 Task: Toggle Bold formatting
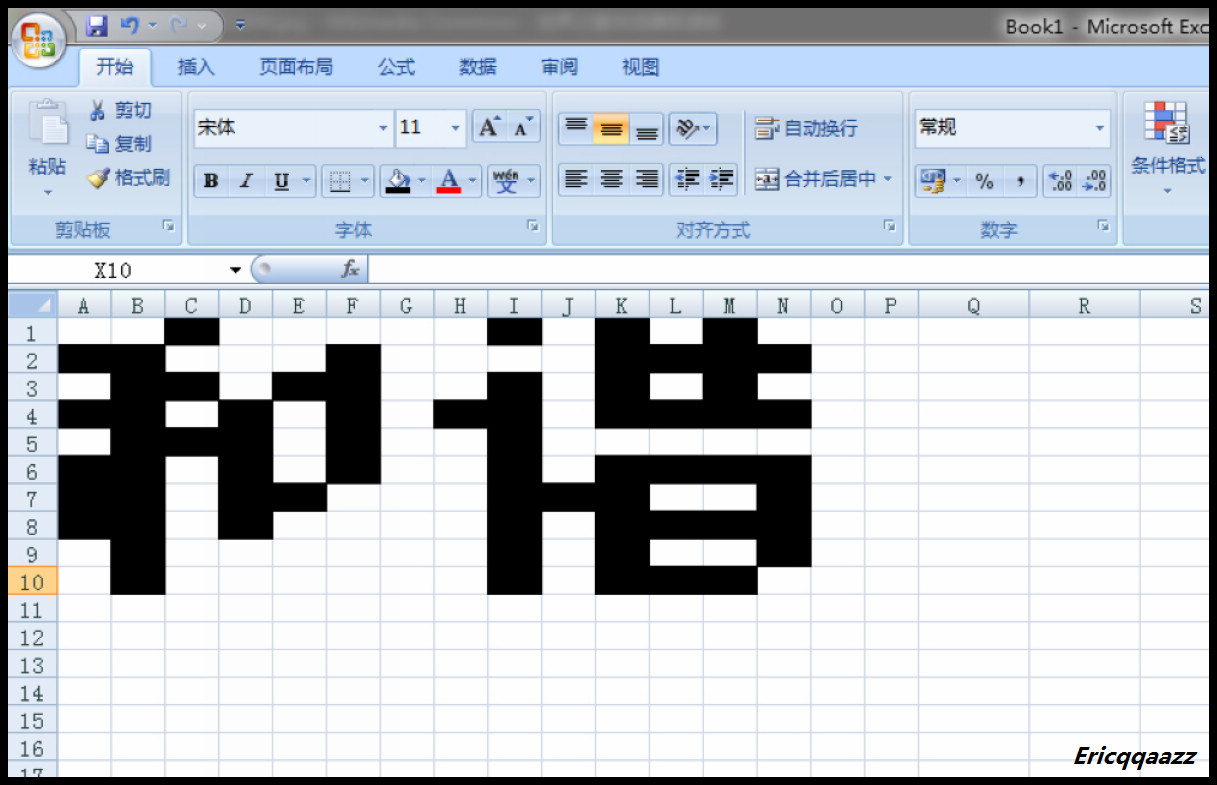pos(211,181)
